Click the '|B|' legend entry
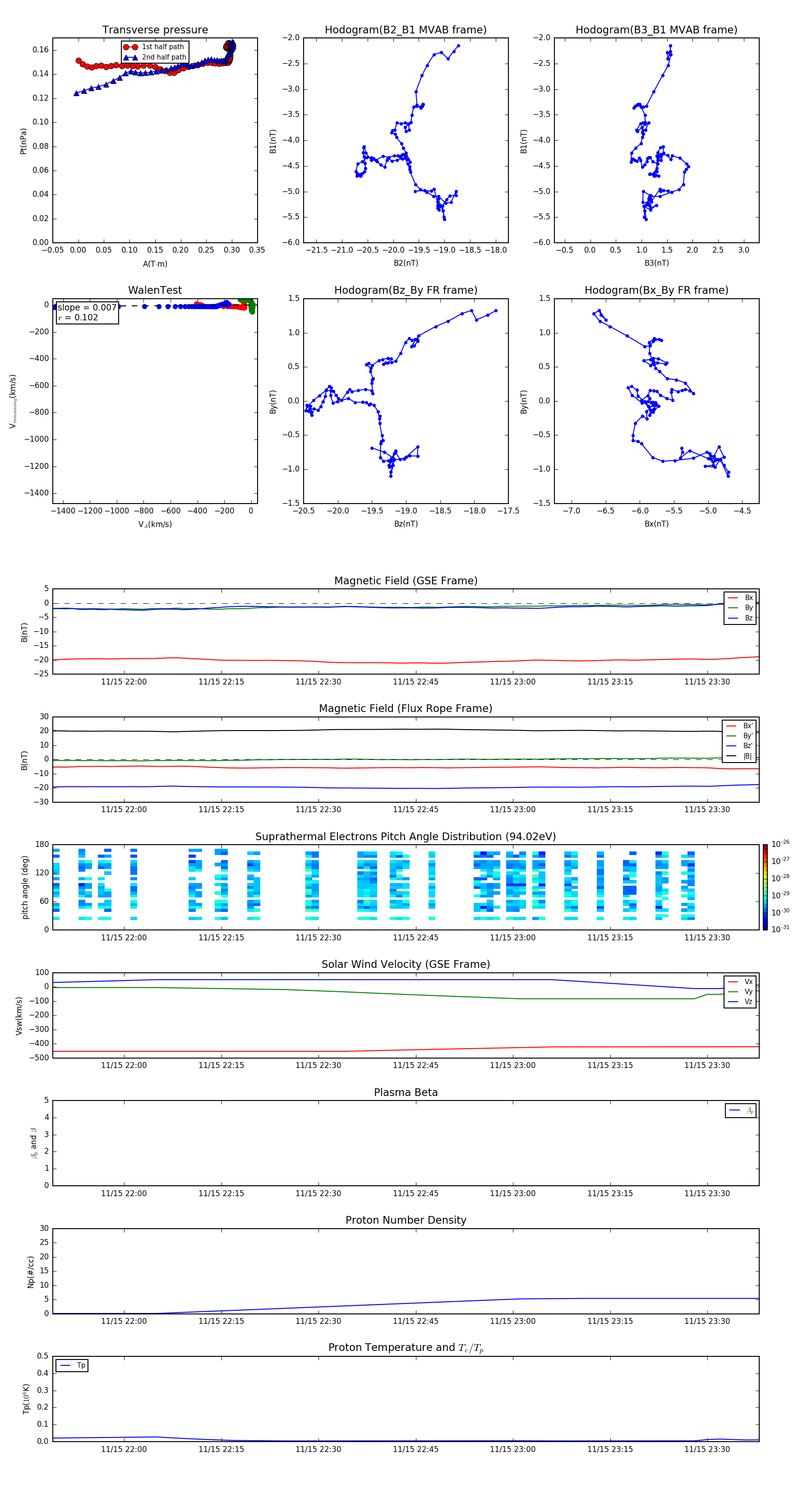812x1489 pixels. point(739,756)
